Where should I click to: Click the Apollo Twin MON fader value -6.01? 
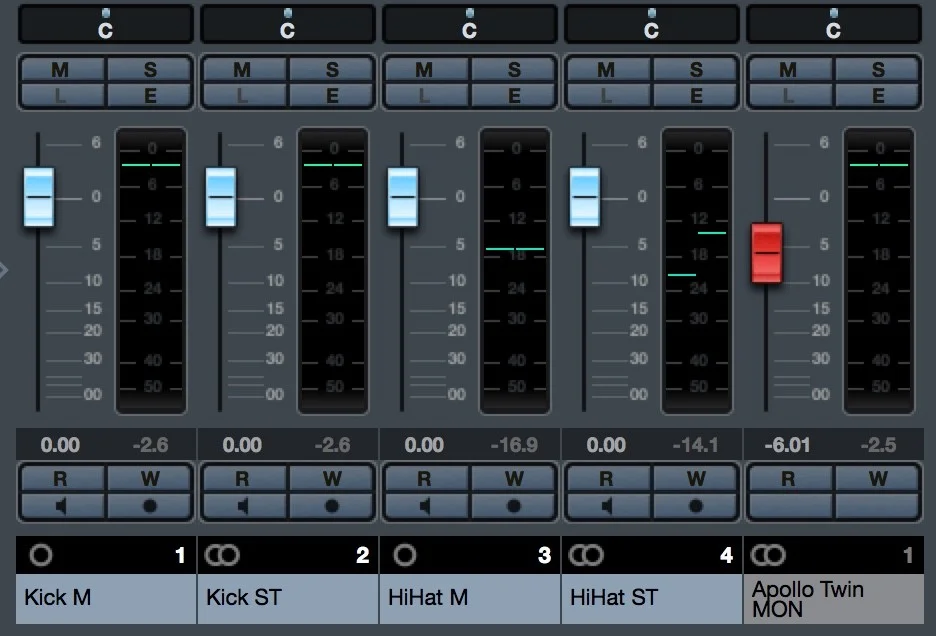[x=787, y=445]
